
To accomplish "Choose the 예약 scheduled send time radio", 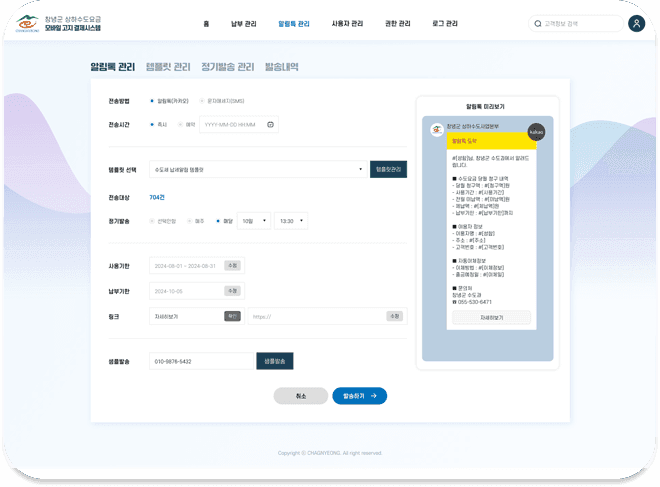I will (x=180, y=125).
